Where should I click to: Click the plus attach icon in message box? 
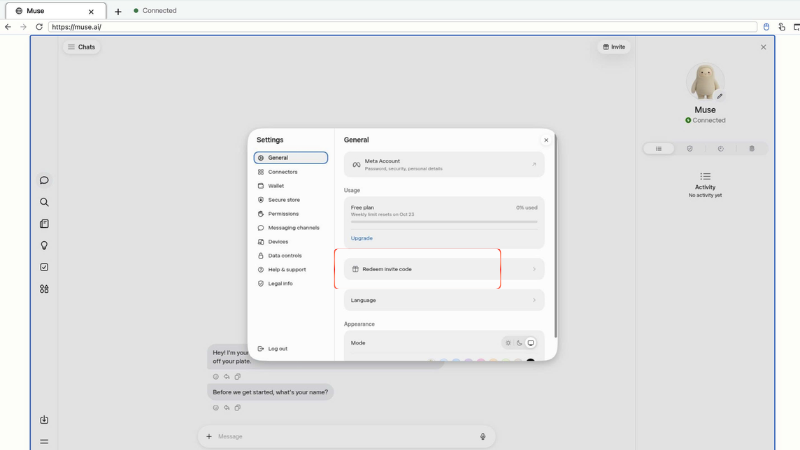(x=209, y=436)
